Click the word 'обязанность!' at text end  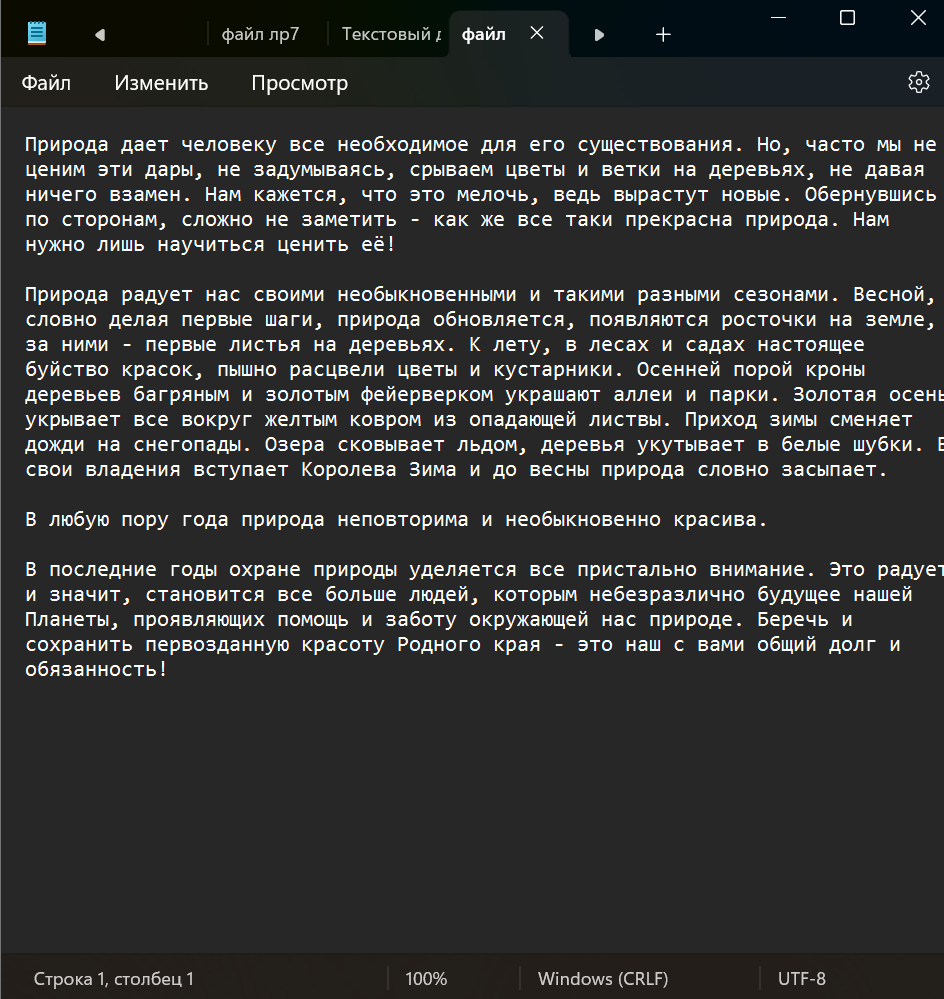[x=96, y=670]
